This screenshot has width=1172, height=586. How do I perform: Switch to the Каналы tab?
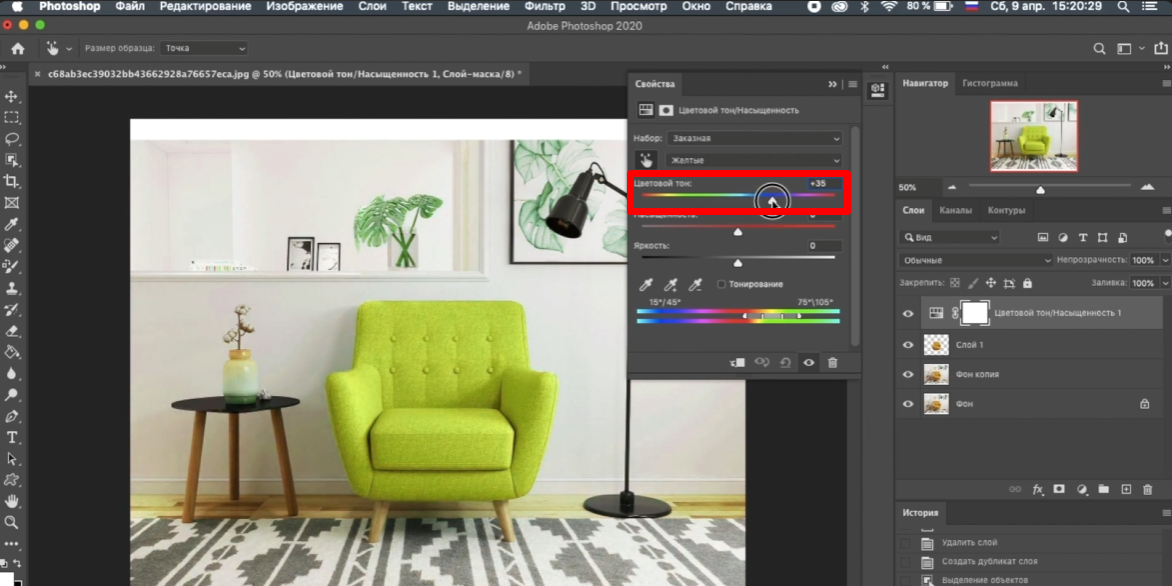click(x=955, y=211)
